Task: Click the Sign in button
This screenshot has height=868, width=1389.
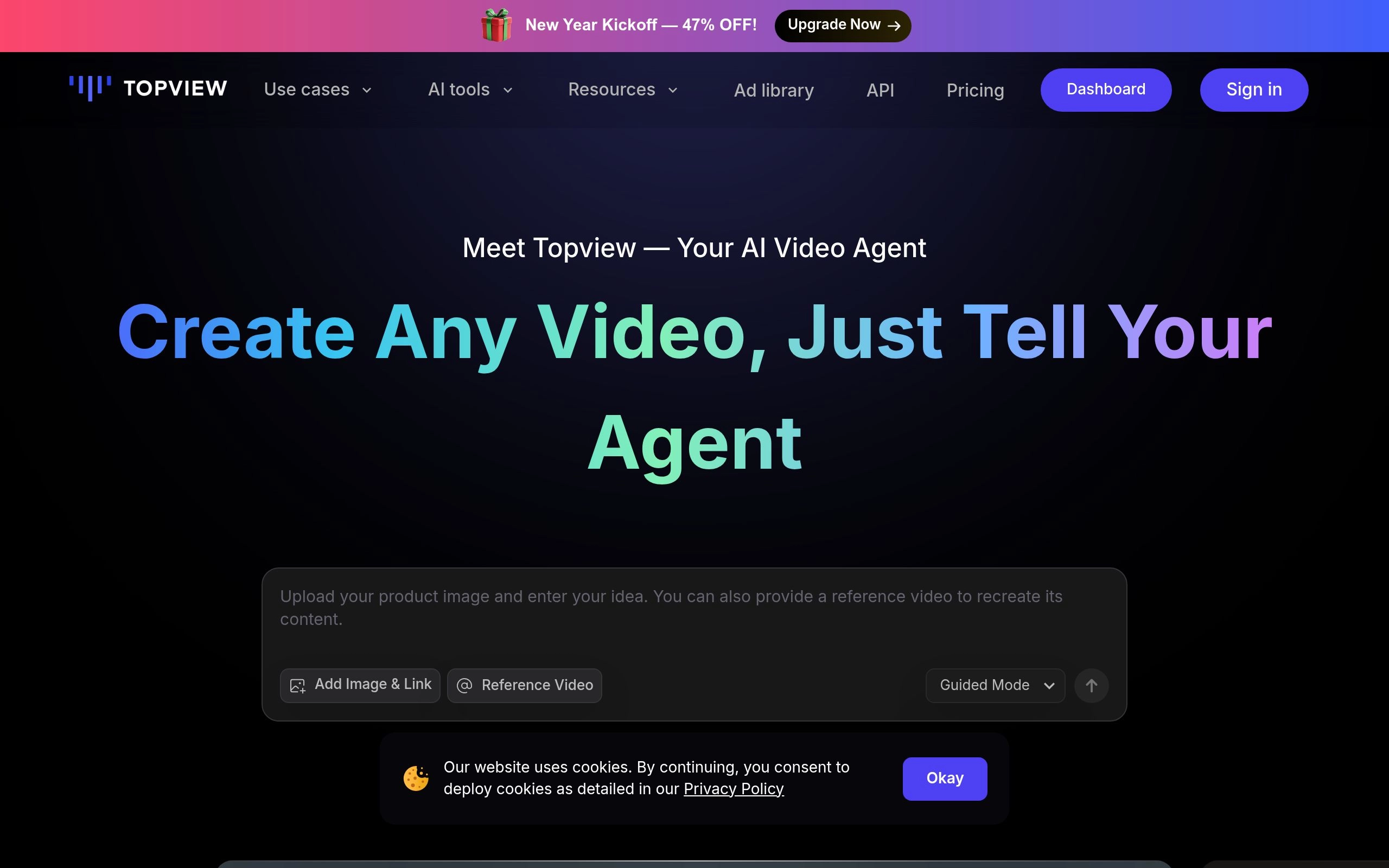Action: pos(1253,89)
